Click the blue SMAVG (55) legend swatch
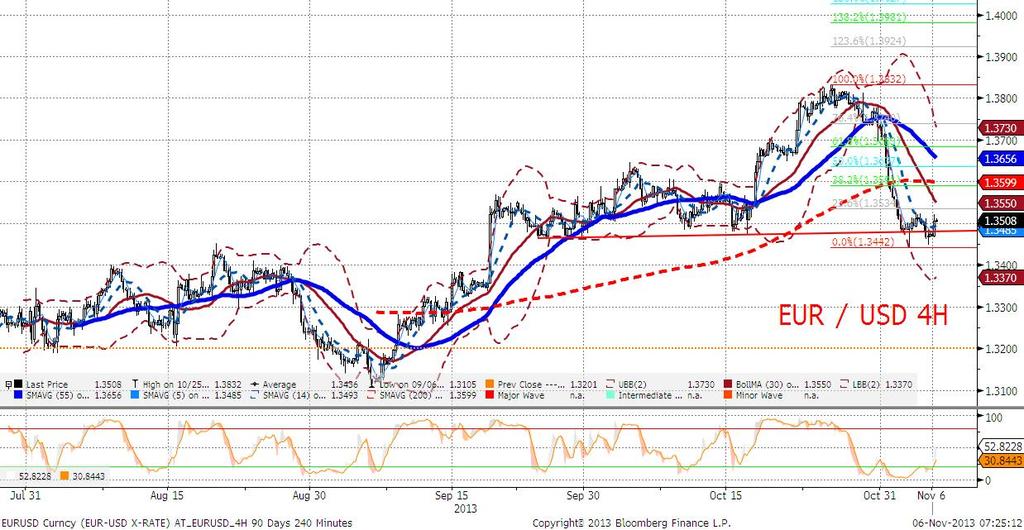Viewport: 1024px width, 530px height. (17, 395)
